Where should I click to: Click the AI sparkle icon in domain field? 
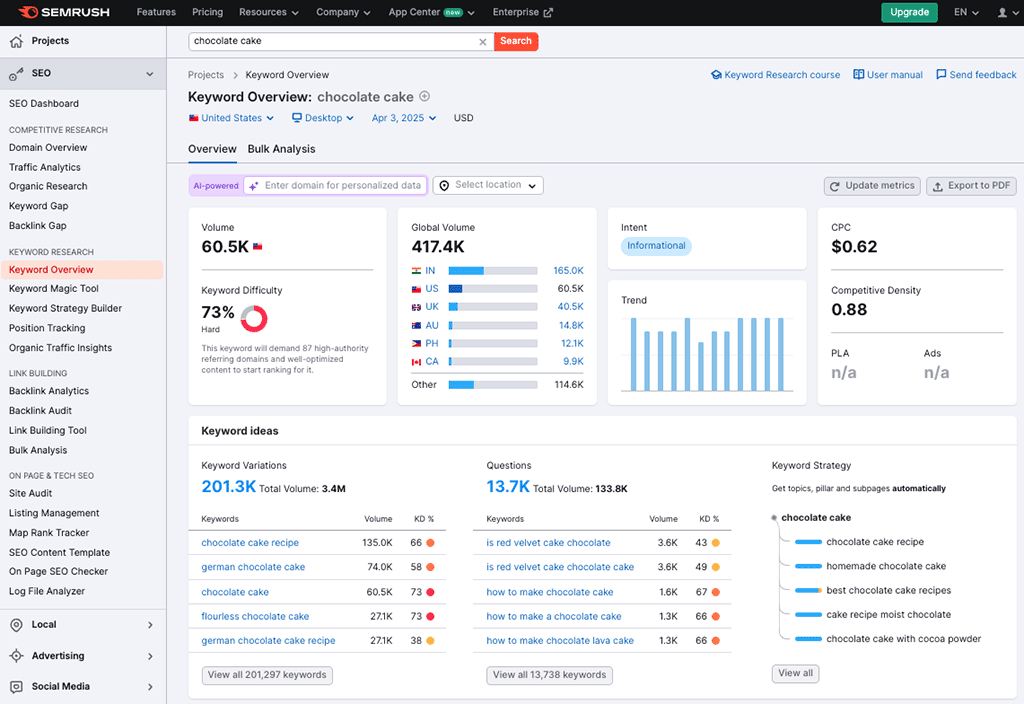[253, 186]
